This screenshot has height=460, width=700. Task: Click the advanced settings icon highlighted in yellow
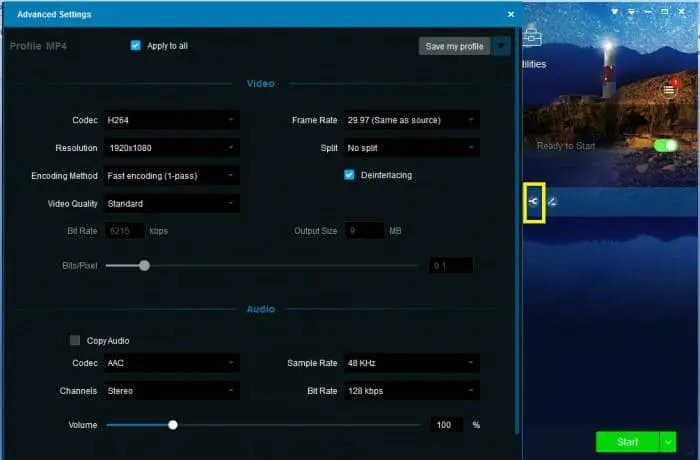click(533, 202)
